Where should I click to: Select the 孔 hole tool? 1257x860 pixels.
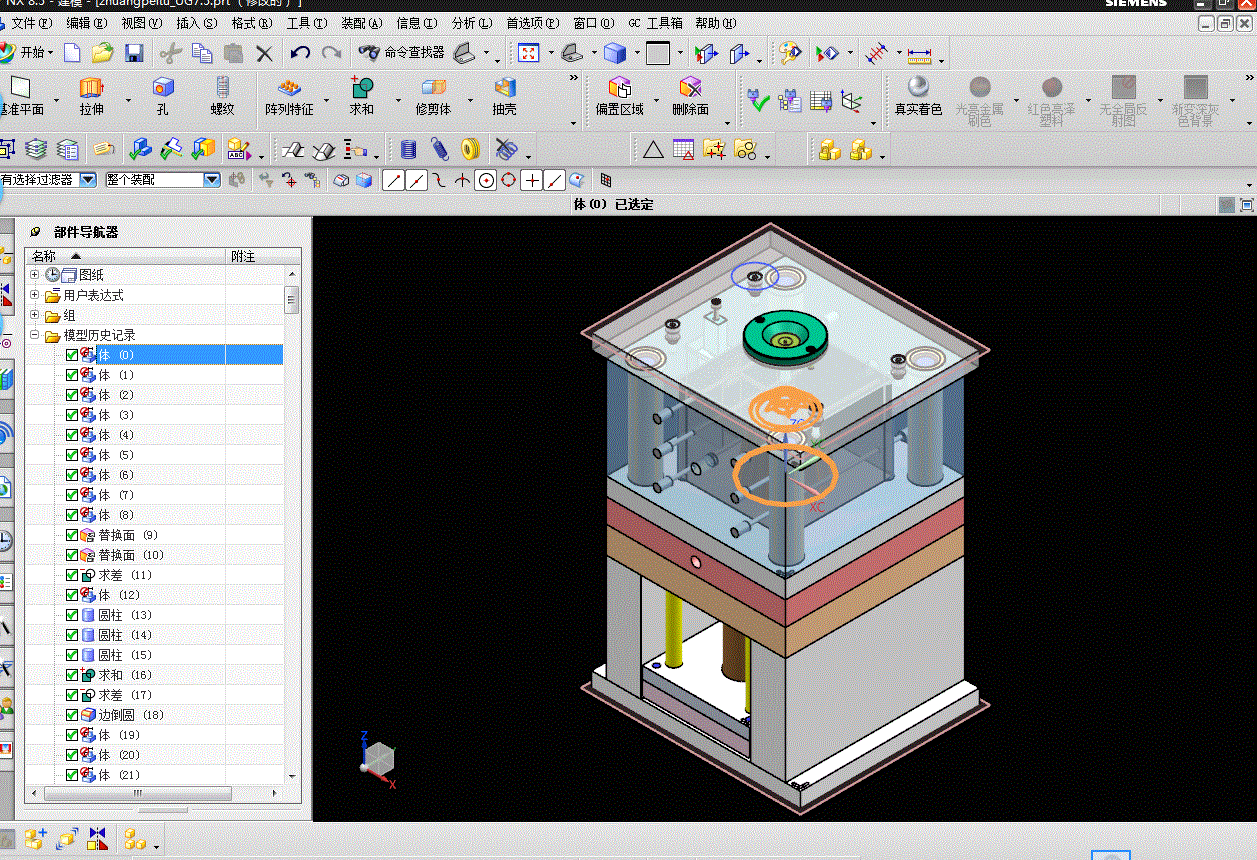click(x=162, y=96)
